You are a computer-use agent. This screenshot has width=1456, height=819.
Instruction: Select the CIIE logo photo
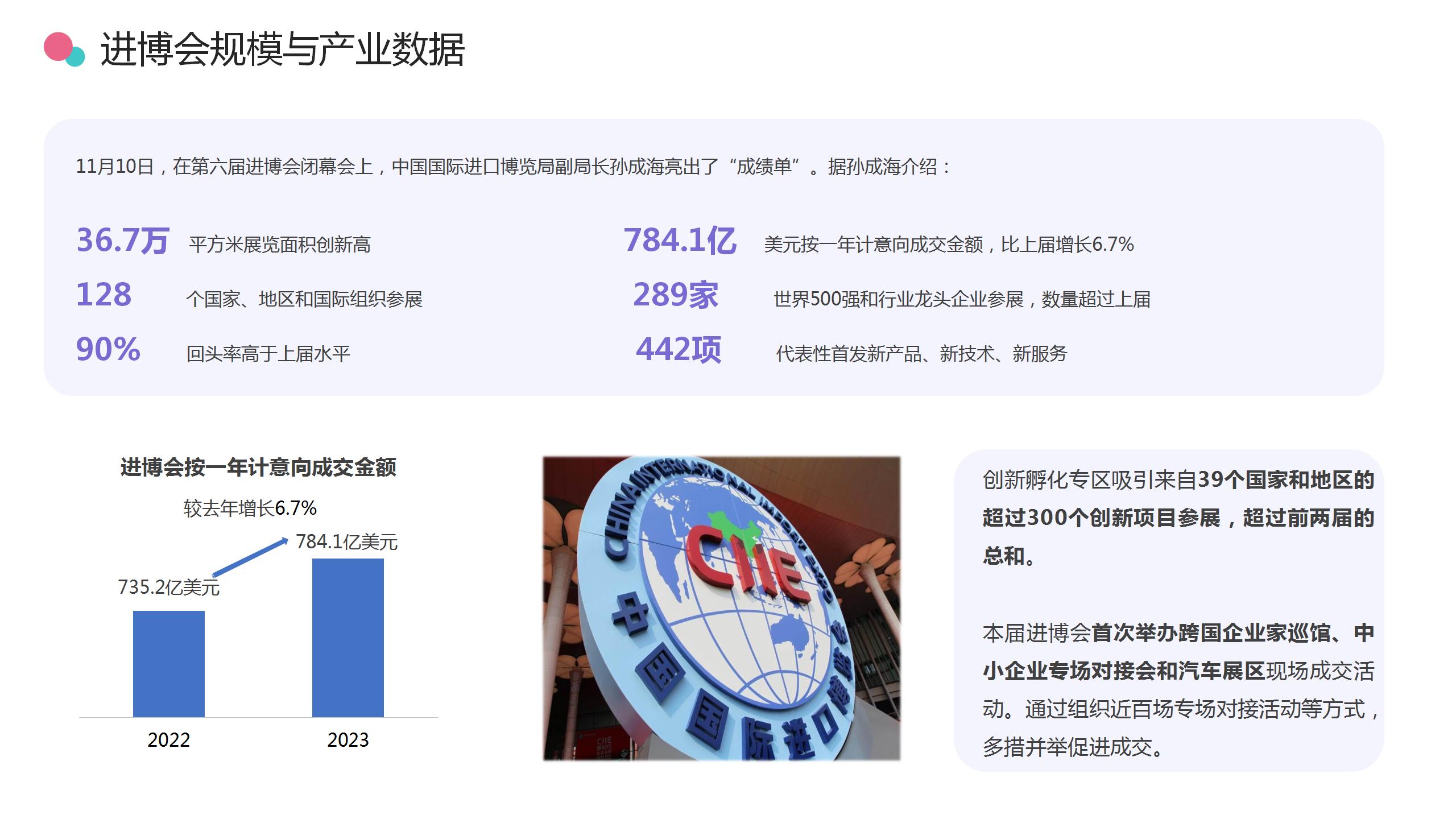click(722, 608)
